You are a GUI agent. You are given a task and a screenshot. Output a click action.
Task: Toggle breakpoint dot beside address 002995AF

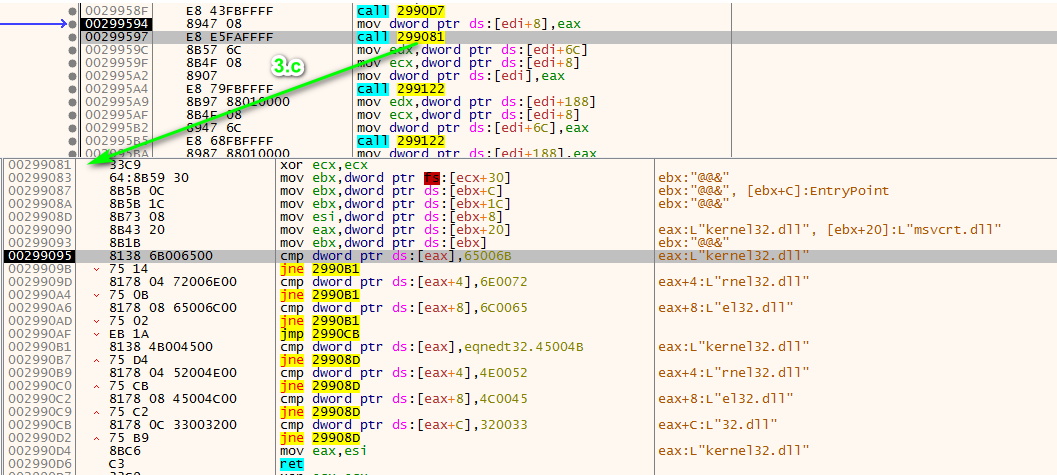pyautogui.click(x=72, y=115)
